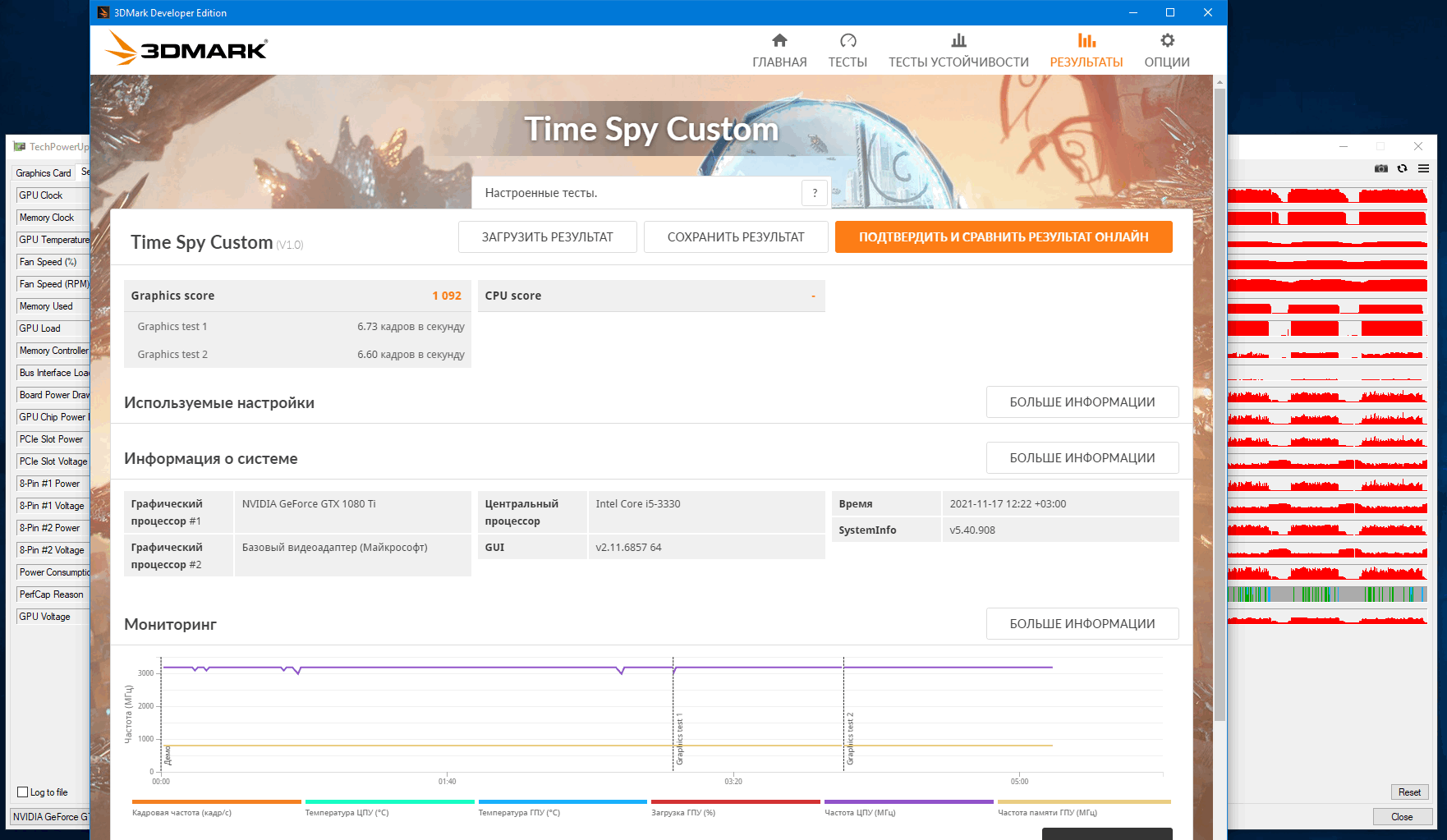The width and height of the screenshot is (1447, 840).
Task: Open the GPU-Z hamburger menu icon
Action: 1424,168
